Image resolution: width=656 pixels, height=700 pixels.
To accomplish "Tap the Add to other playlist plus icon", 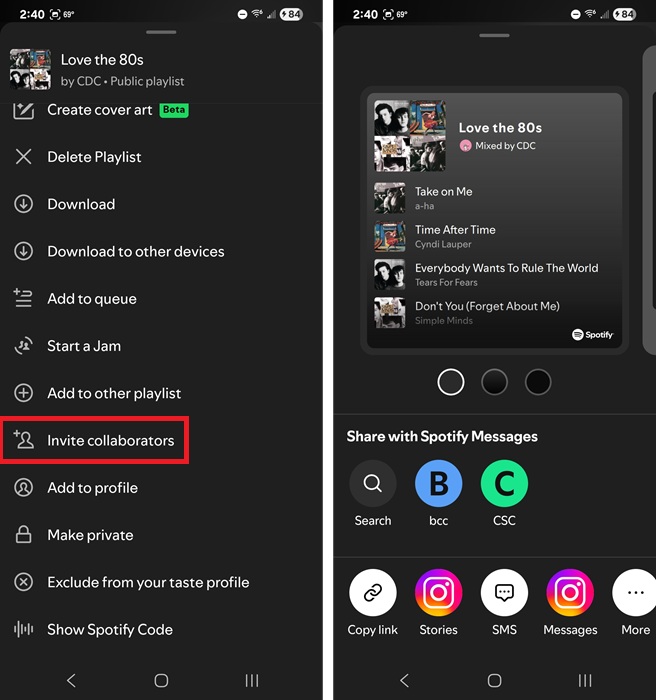I will click(23, 393).
